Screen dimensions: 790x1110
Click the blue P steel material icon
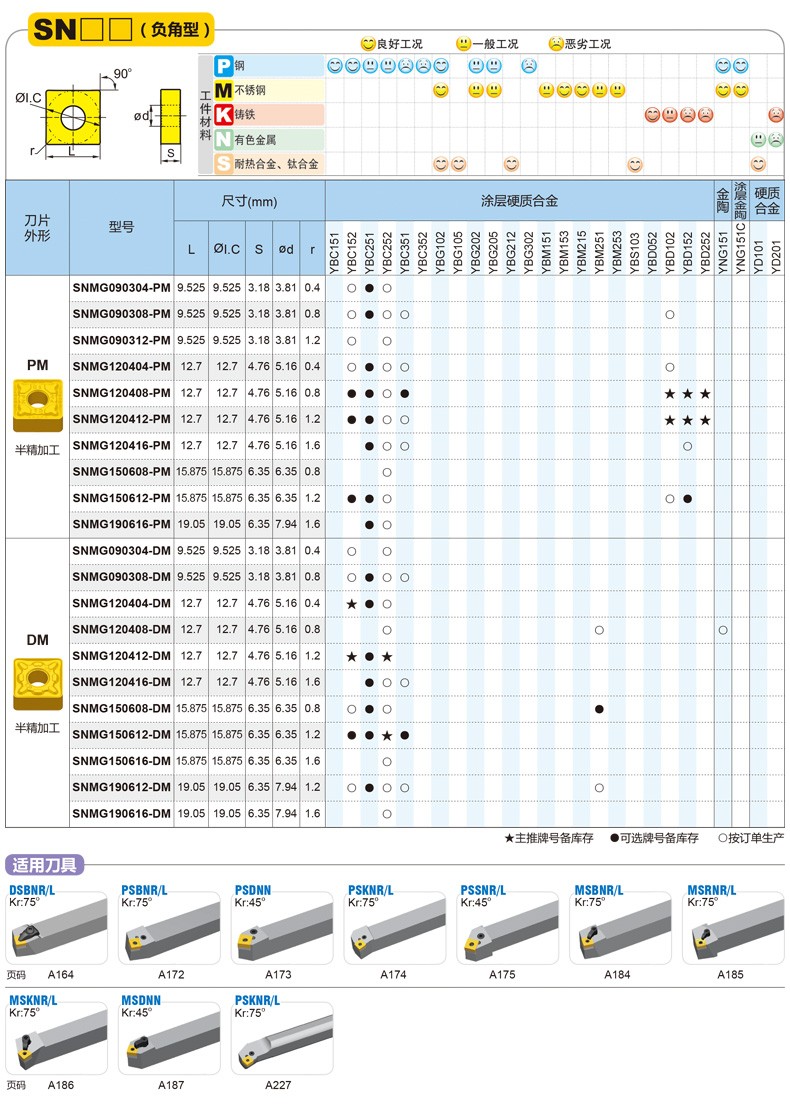[x=224, y=66]
